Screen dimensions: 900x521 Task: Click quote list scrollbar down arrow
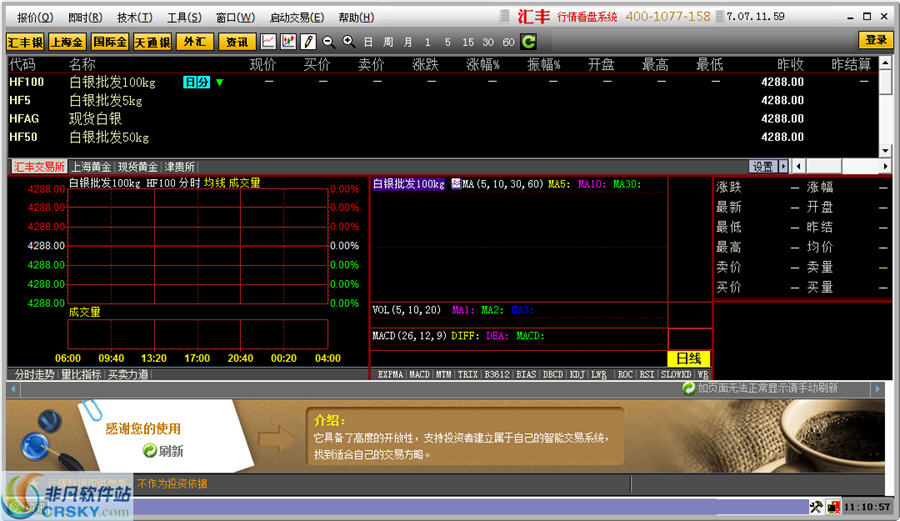[x=885, y=150]
